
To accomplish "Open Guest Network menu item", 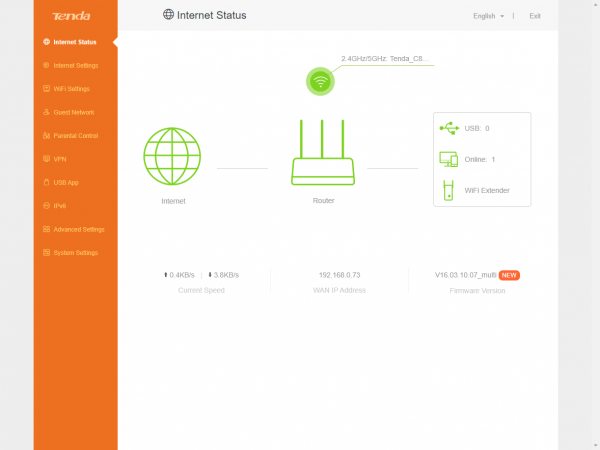I will (76, 112).
